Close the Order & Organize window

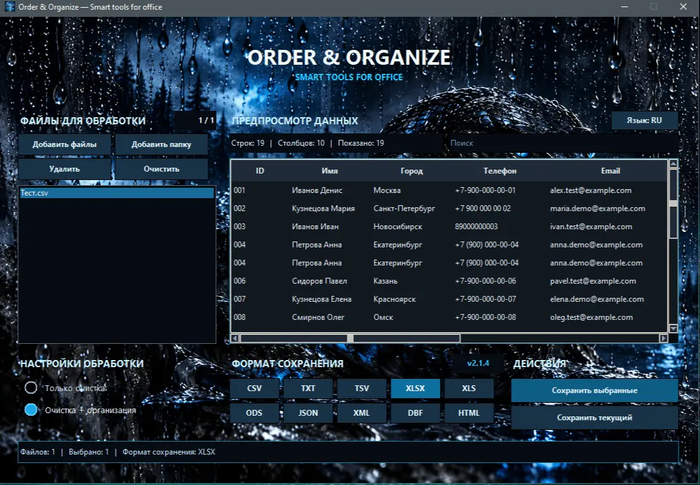pos(683,7)
